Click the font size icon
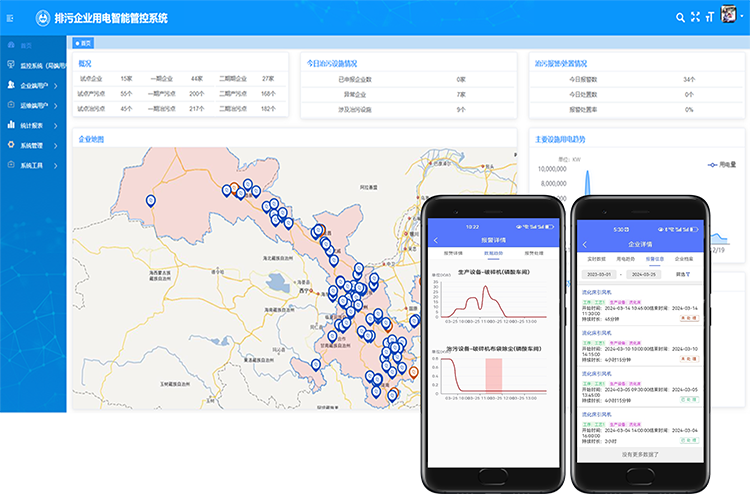The image size is (750, 494). coord(711,17)
